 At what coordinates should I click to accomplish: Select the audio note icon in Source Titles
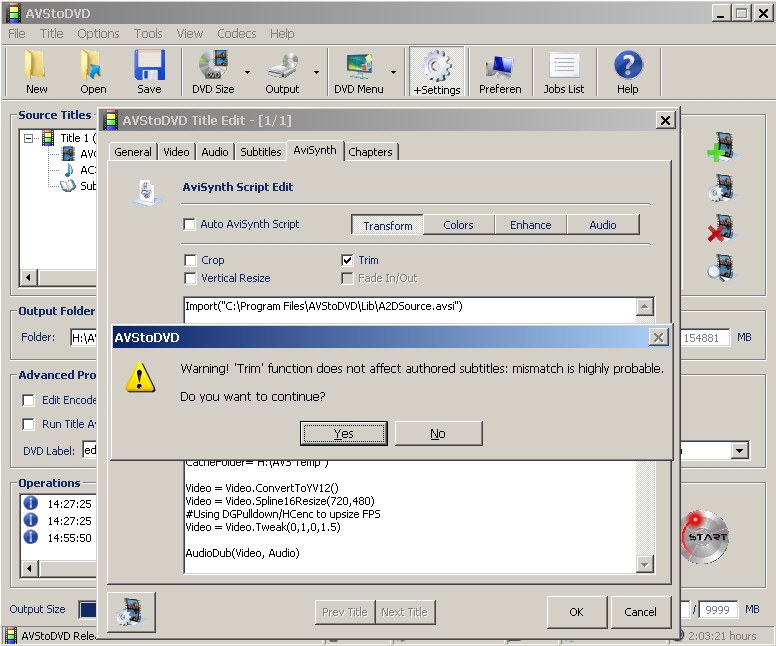click(69, 170)
